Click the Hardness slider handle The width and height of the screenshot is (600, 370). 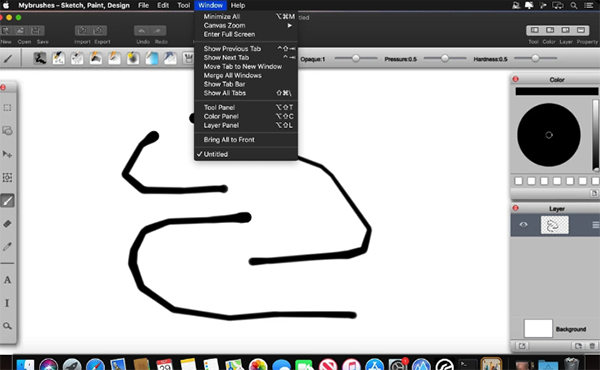535,58
